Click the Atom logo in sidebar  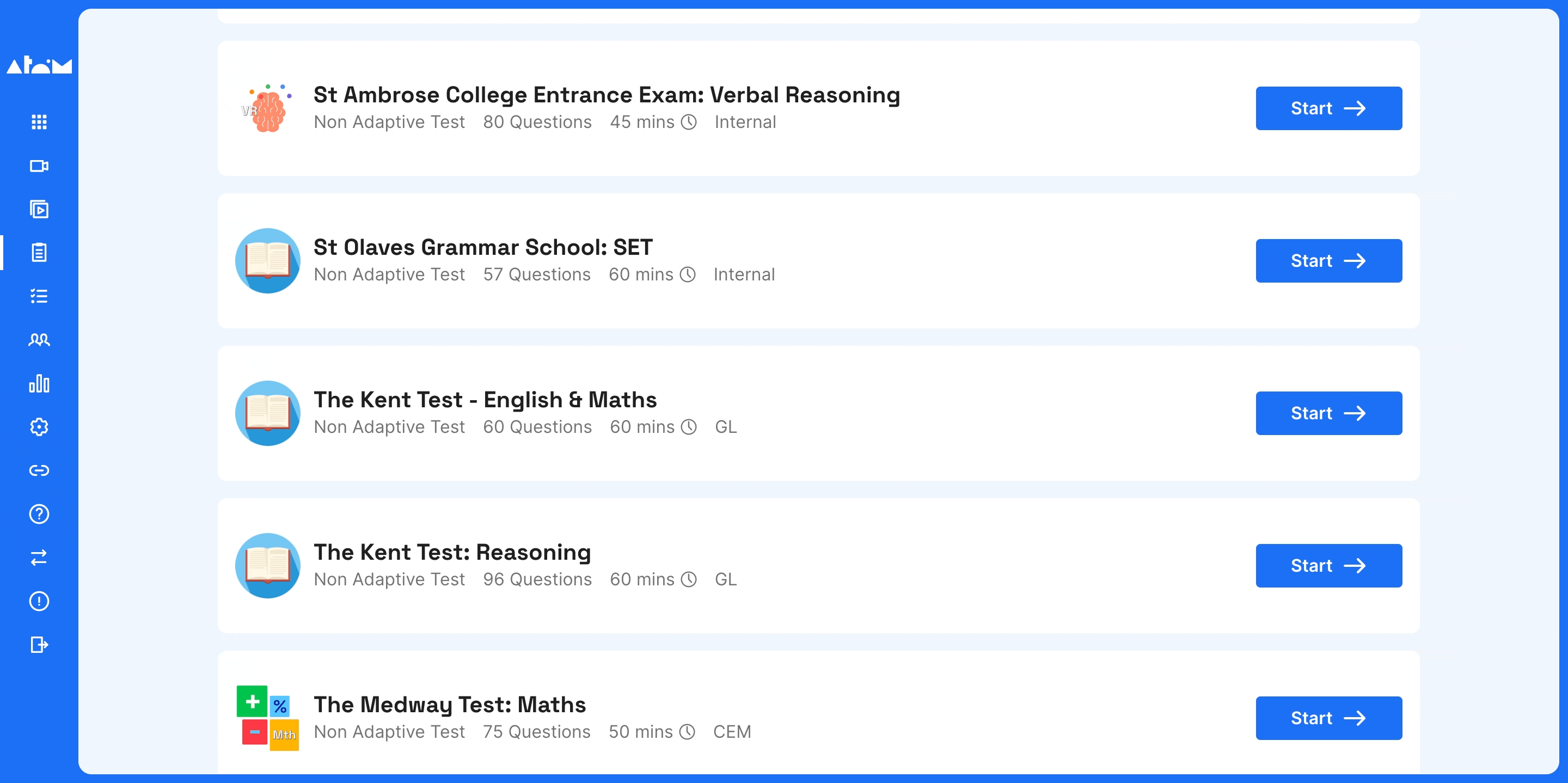tap(39, 65)
